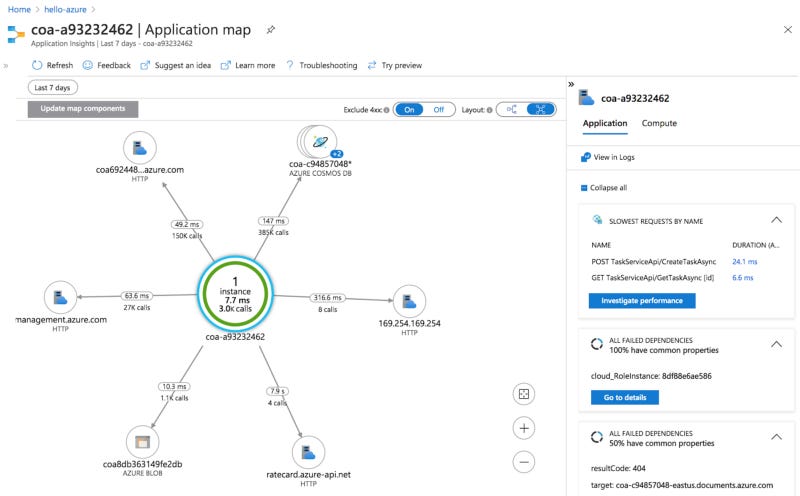Collapse the 100% common properties card
Image resolution: width=800 pixels, height=496 pixels.
(x=776, y=344)
